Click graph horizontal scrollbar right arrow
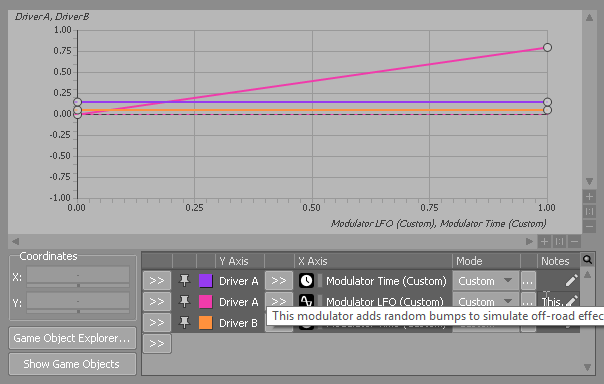The image size is (604, 384). [529, 241]
